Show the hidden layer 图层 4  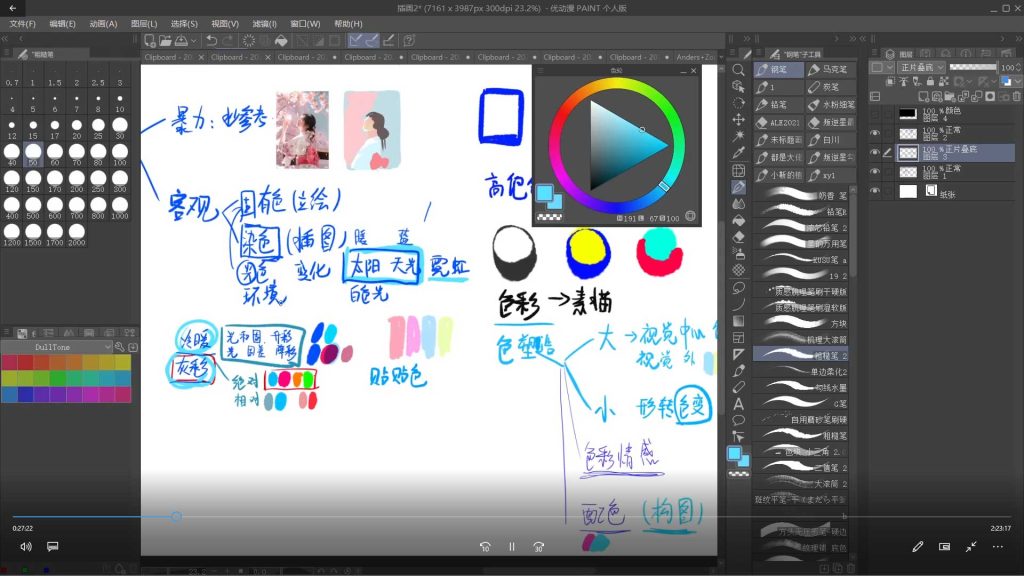[875, 114]
